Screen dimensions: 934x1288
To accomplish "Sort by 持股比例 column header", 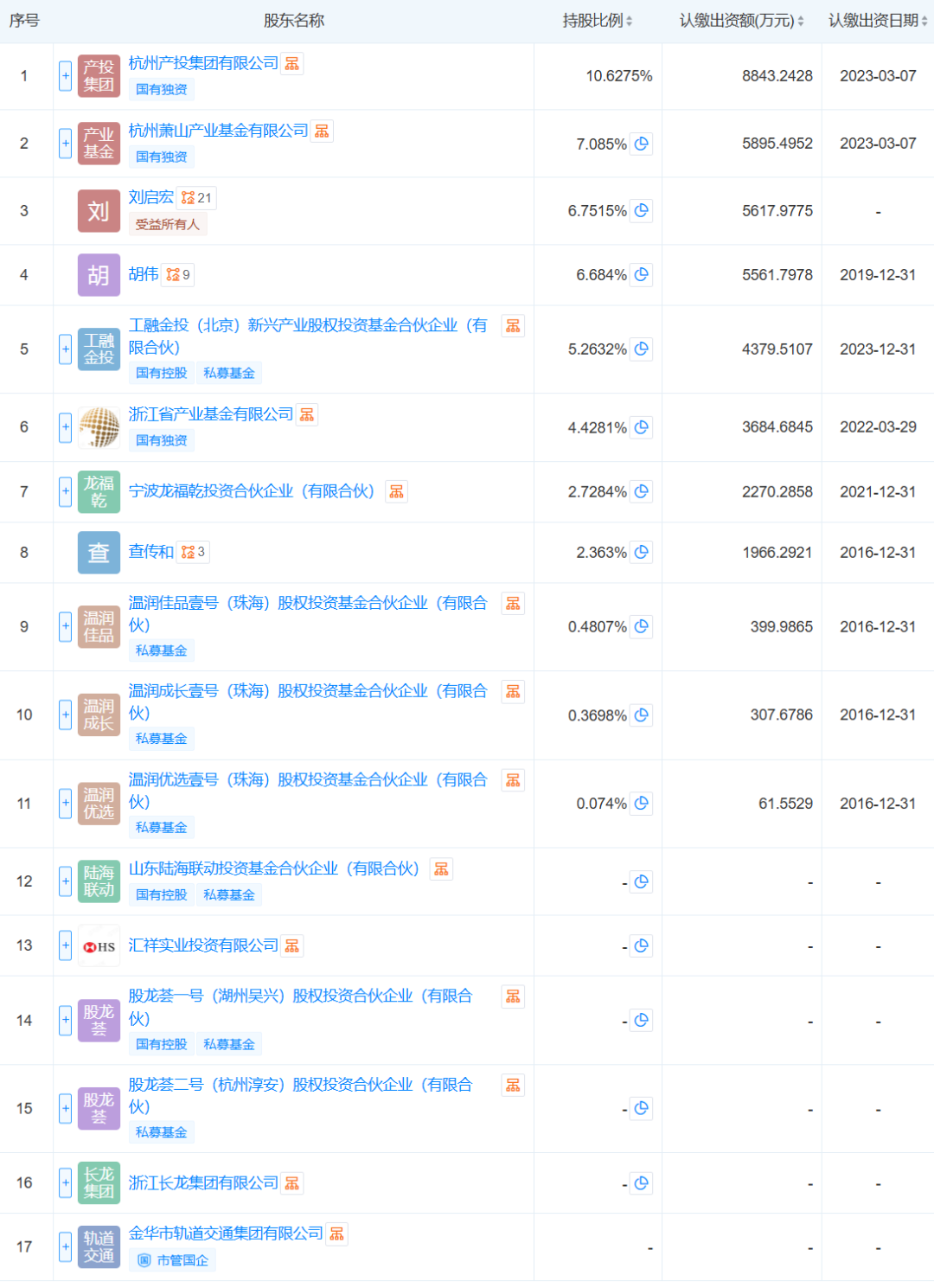I will point(597,21).
